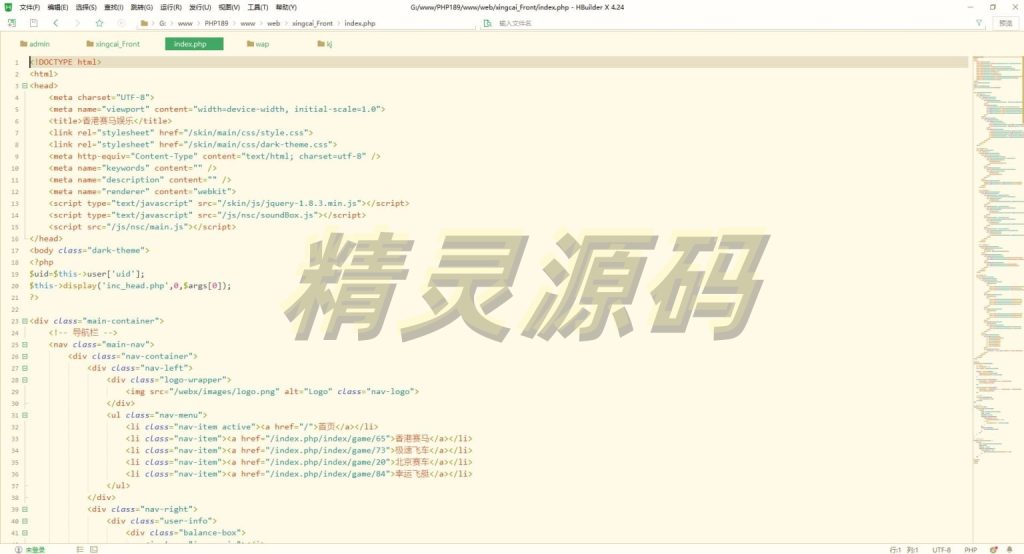Click the line linking to soundBox.js script

pyautogui.click(x=207, y=215)
